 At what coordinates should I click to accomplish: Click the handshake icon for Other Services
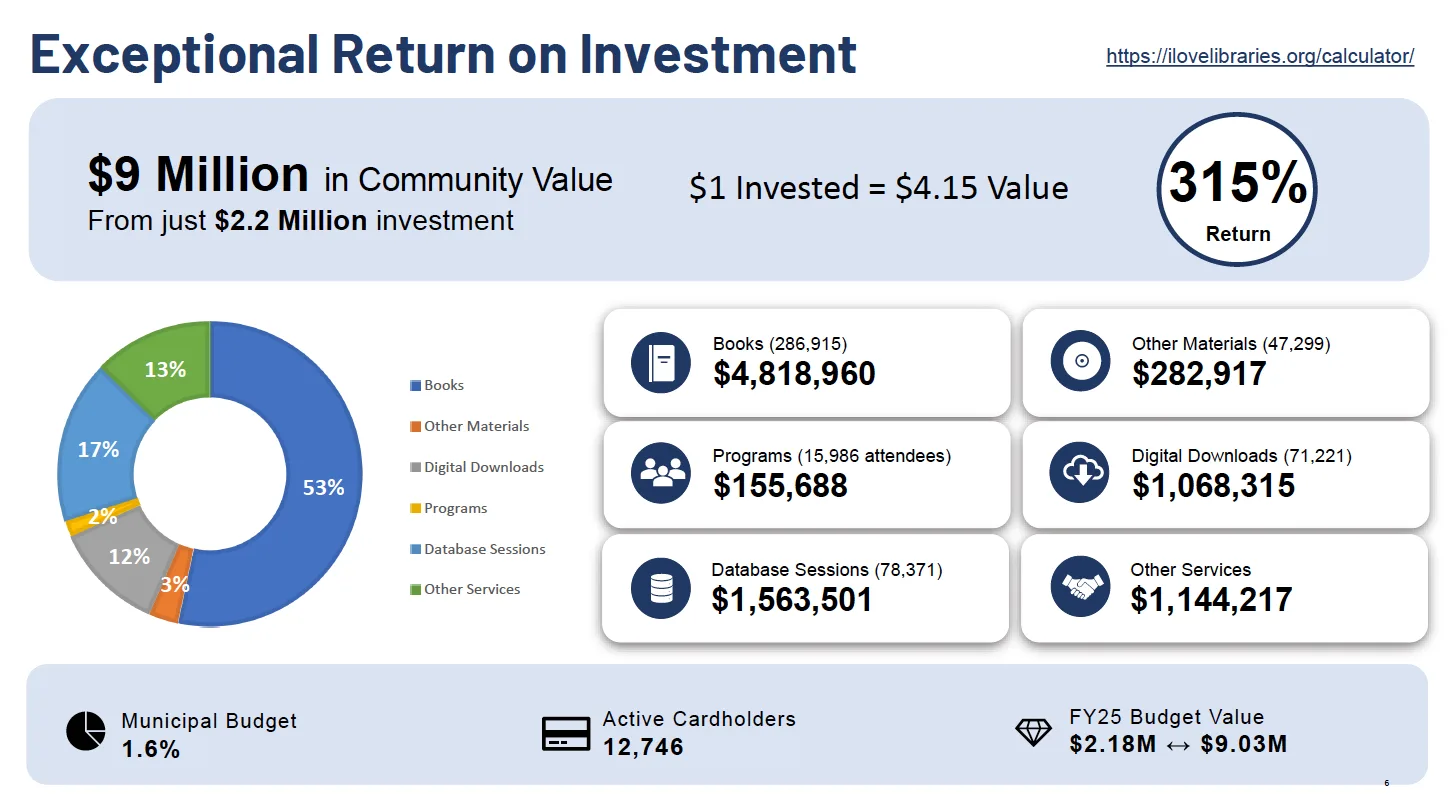point(1080,586)
